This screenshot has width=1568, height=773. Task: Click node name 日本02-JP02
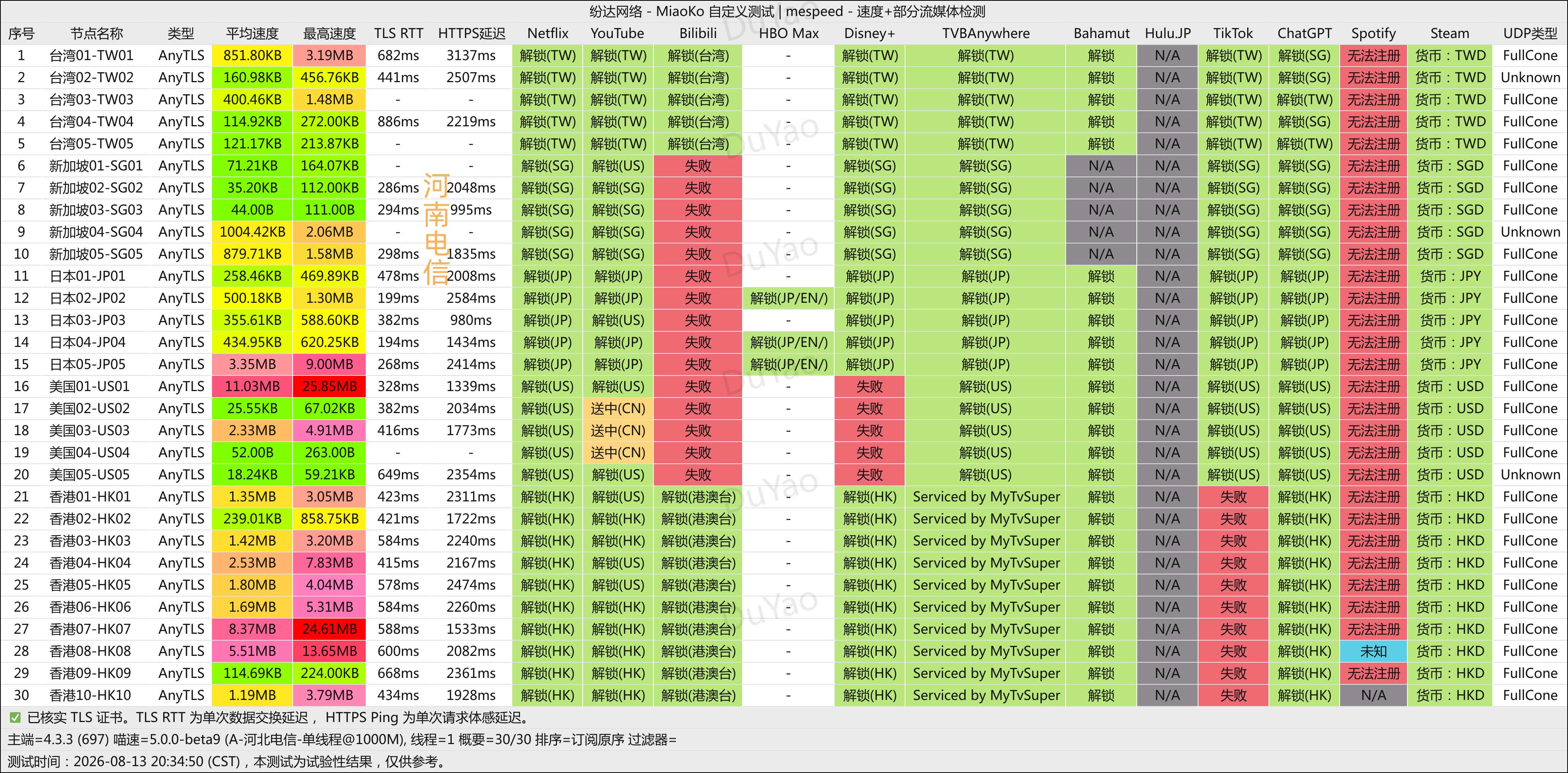pos(87,298)
